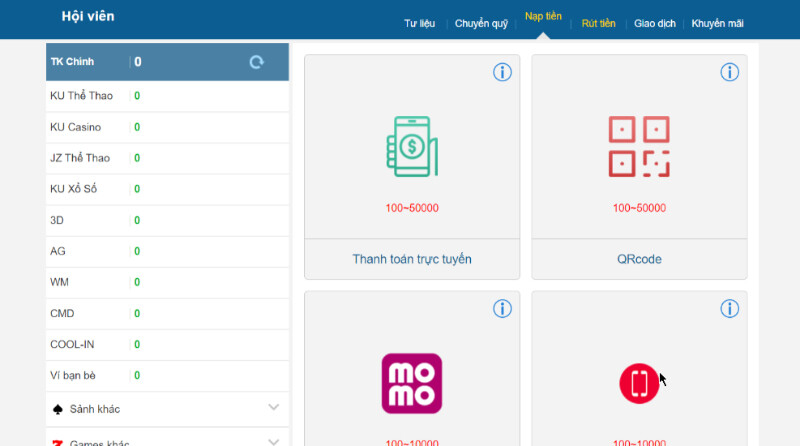Image resolution: width=800 pixels, height=446 pixels.
Task: Click KU Casino balance value 0
Action: coord(137,127)
